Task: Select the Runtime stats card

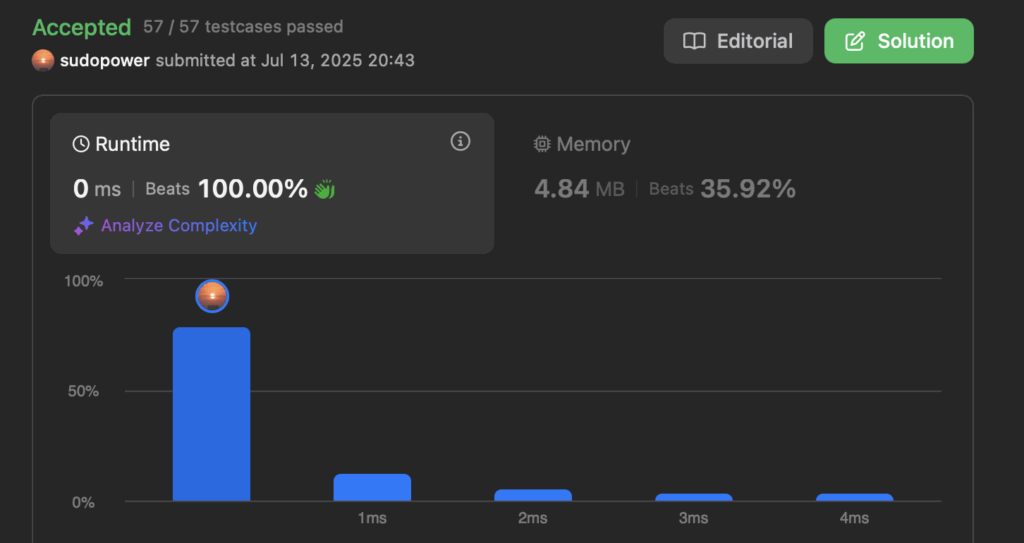Action: [x=272, y=184]
